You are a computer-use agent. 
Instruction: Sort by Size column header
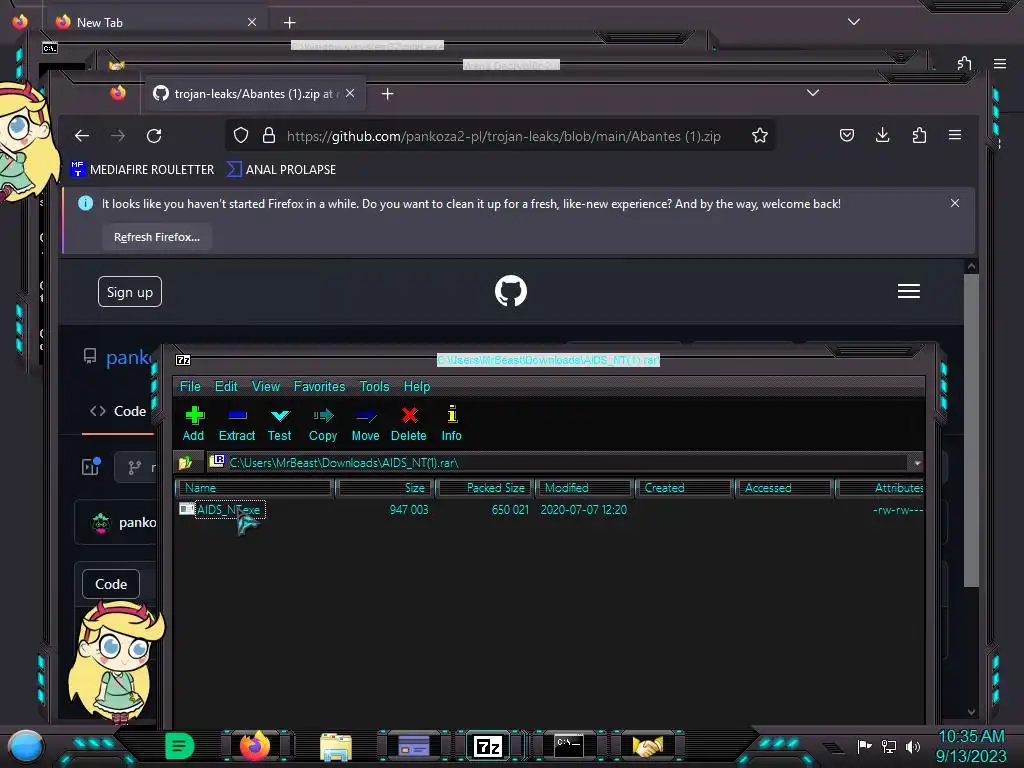click(x=384, y=488)
